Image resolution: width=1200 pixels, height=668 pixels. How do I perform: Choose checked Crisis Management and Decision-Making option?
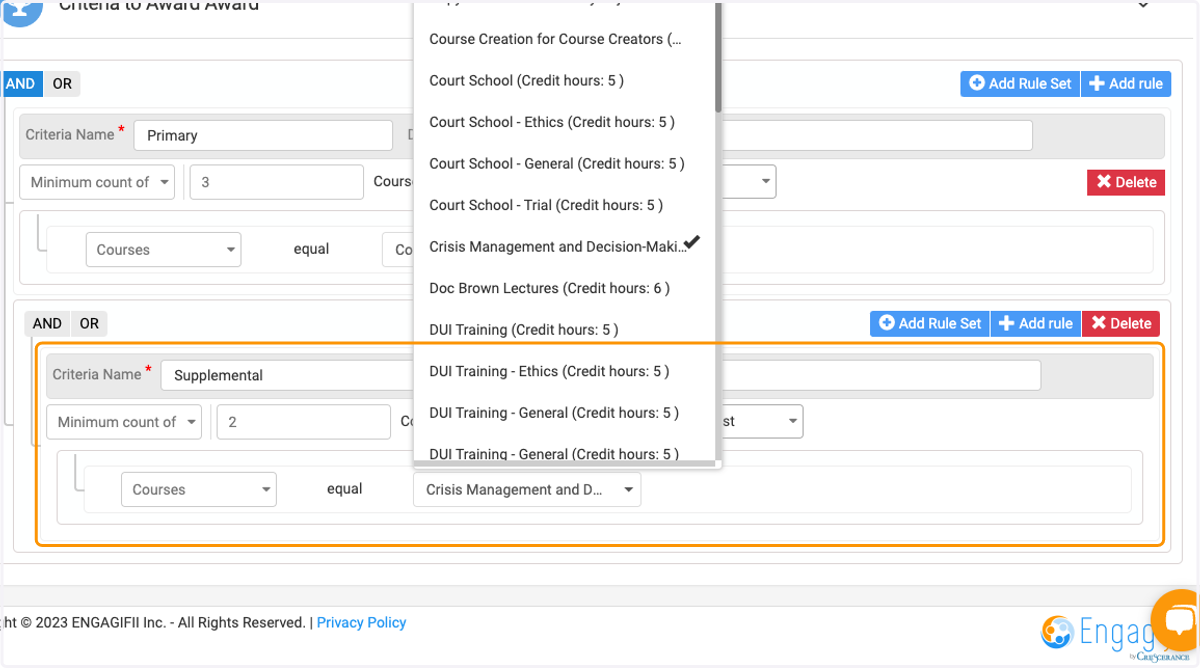click(564, 246)
